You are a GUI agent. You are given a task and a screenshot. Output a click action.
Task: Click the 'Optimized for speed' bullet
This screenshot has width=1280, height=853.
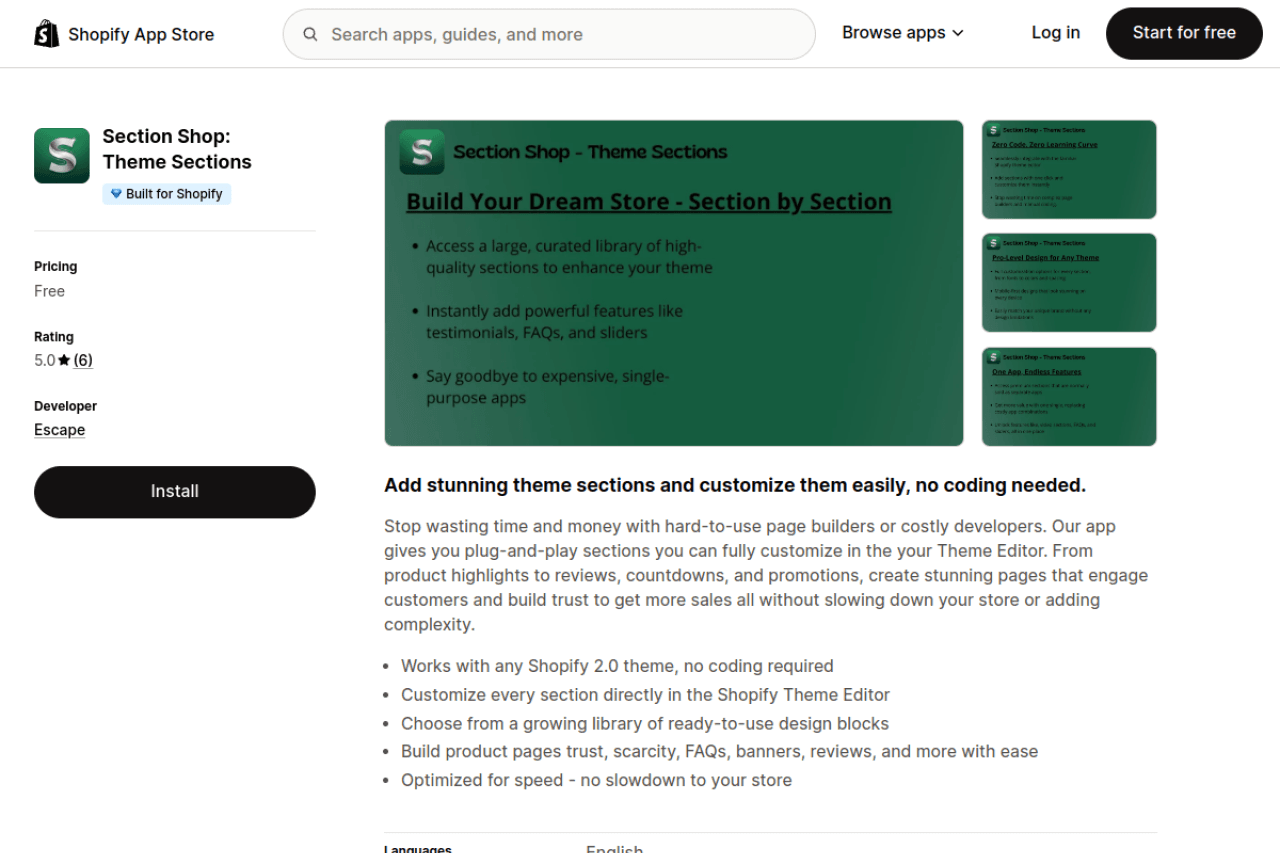tap(596, 780)
